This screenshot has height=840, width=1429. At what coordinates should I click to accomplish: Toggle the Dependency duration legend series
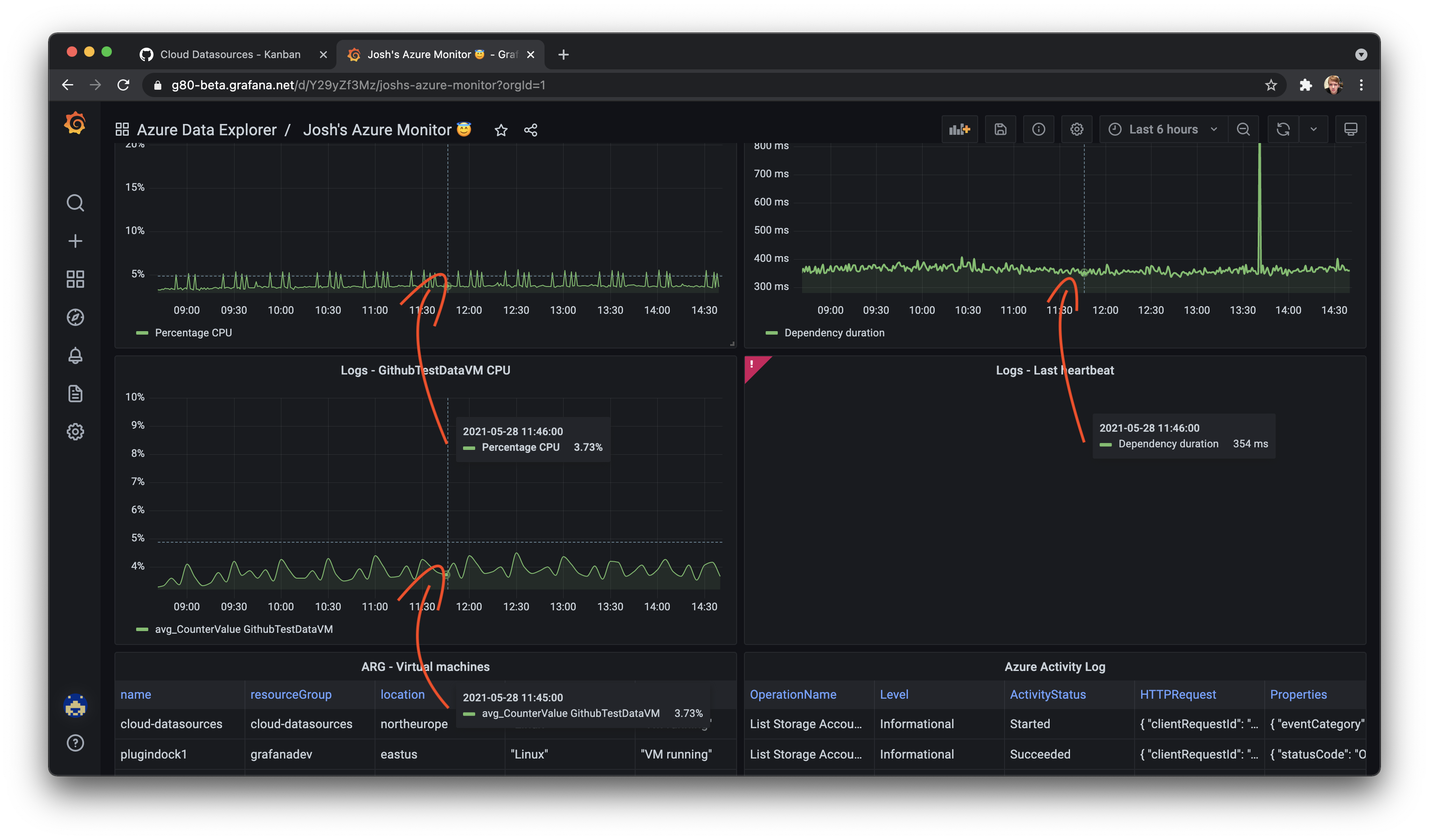pyautogui.click(x=834, y=333)
